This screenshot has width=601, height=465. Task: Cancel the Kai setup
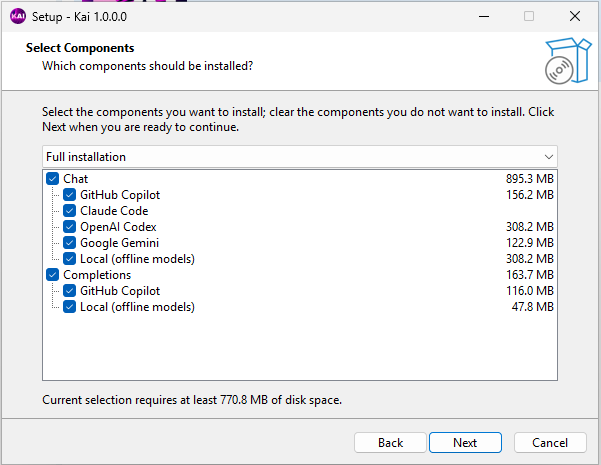tap(550, 443)
